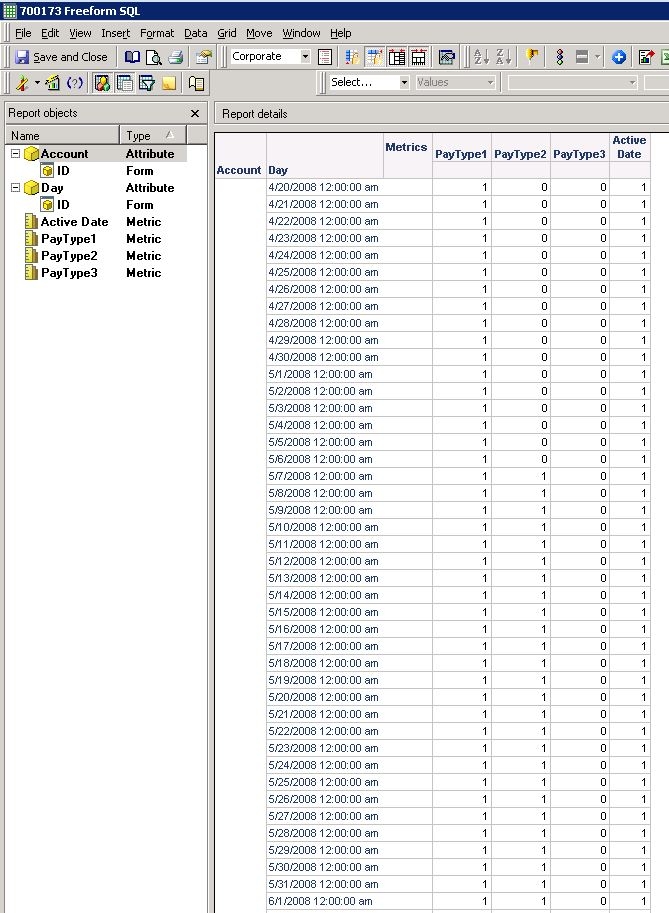Image resolution: width=669 pixels, height=913 pixels.
Task: Open the Format menu
Action: click(x=157, y=33)
